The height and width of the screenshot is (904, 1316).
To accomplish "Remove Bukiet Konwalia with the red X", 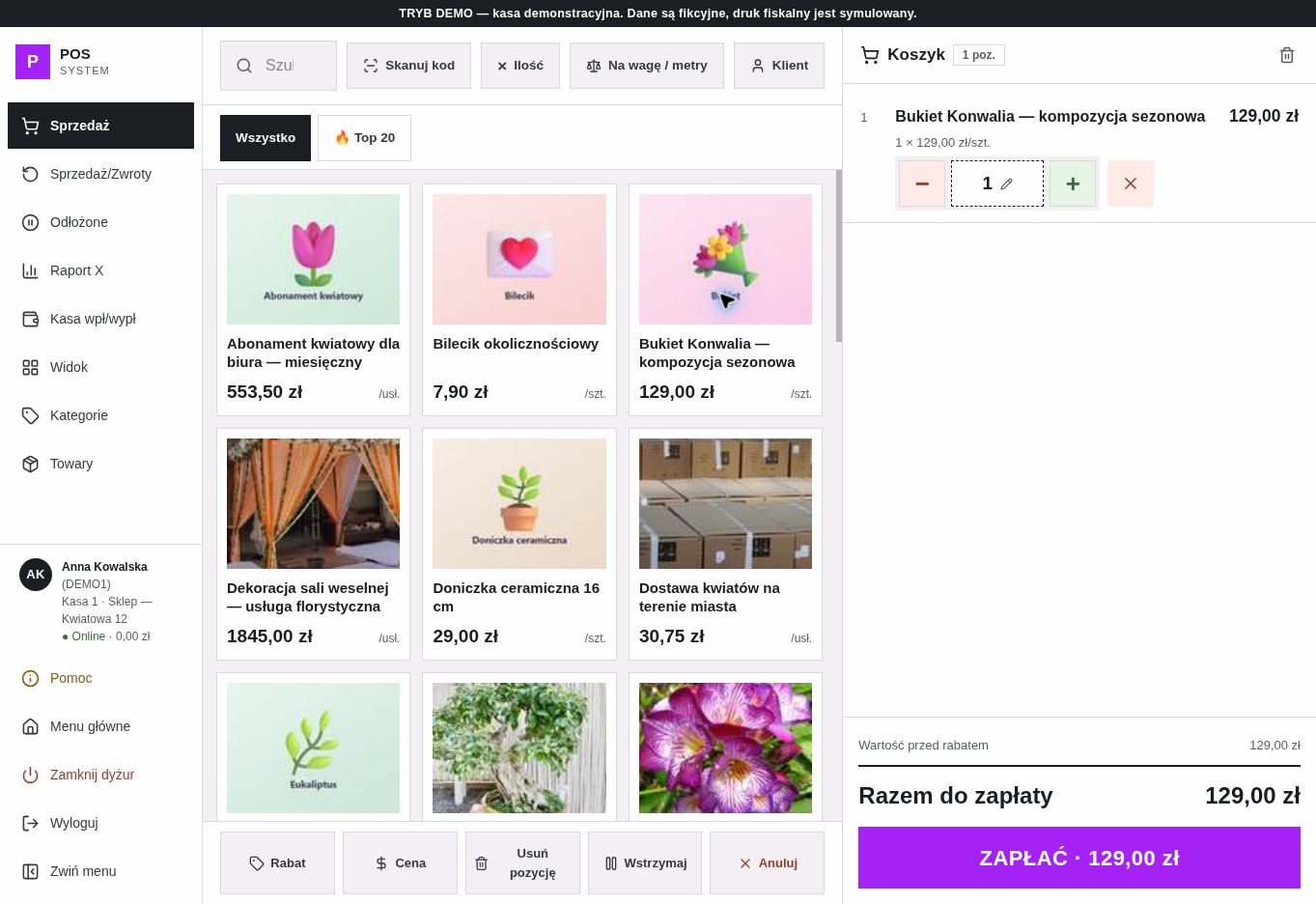I will point(1131,184).
